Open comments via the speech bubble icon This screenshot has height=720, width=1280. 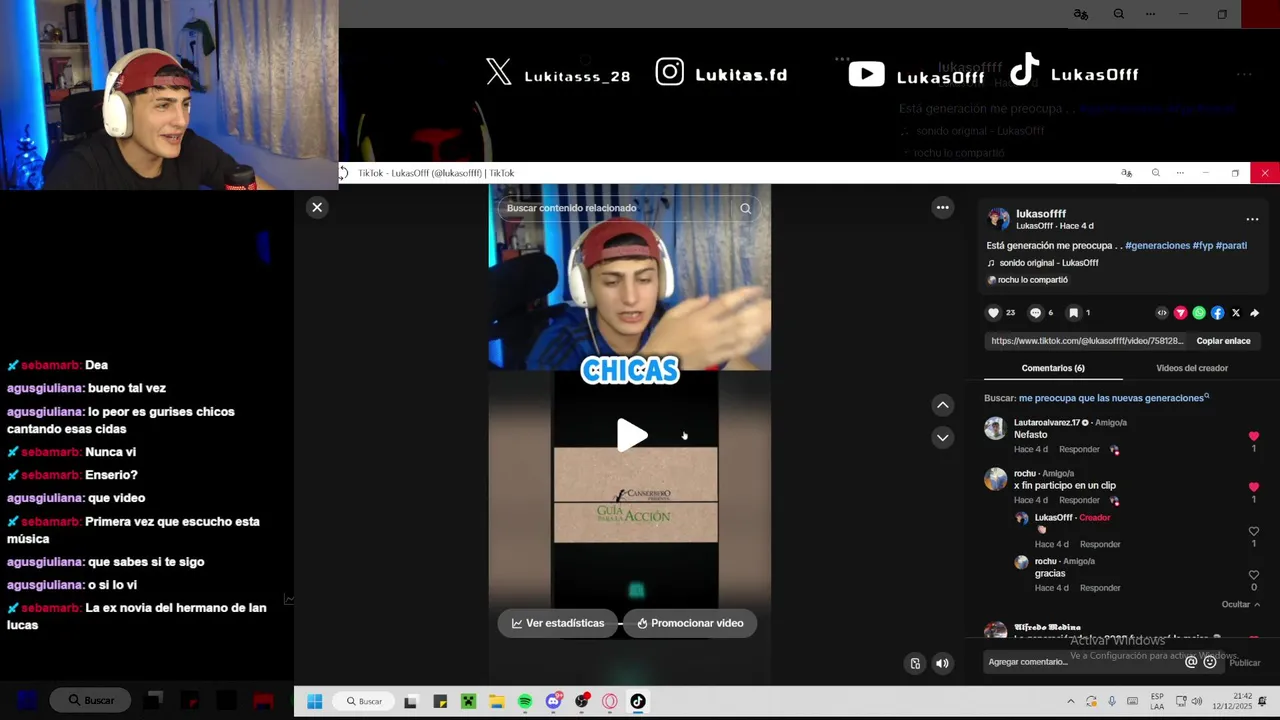coord(1035,313)
